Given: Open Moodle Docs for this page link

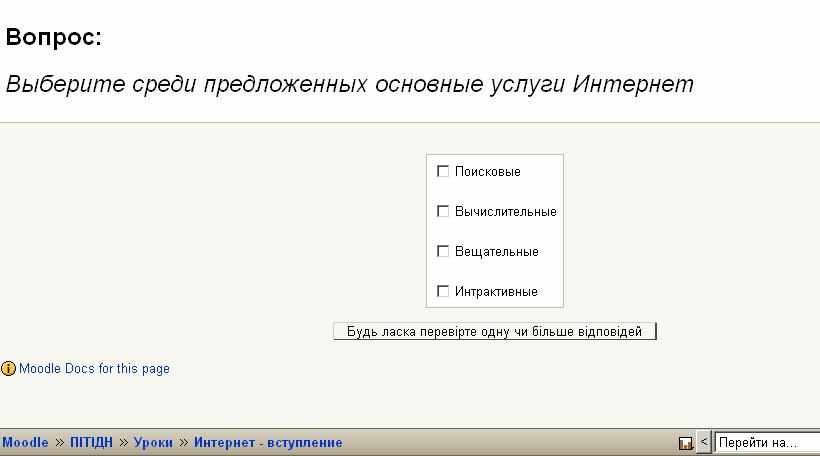Looking at the screenshot, I should [x=94, y=369].
